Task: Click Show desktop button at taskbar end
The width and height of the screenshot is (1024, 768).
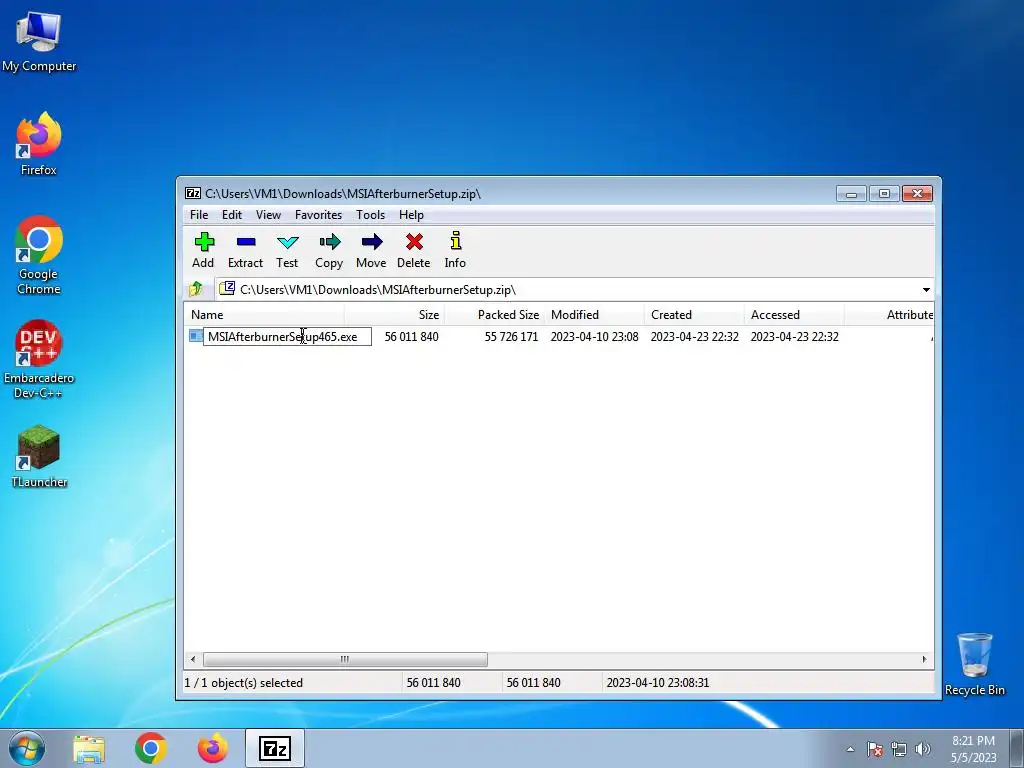Action: (x=1017, y=748)
